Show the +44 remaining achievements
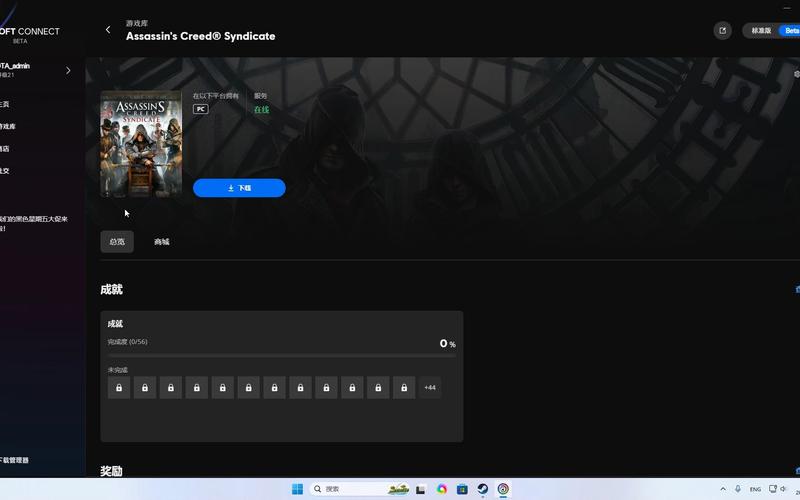 point(430,388)
